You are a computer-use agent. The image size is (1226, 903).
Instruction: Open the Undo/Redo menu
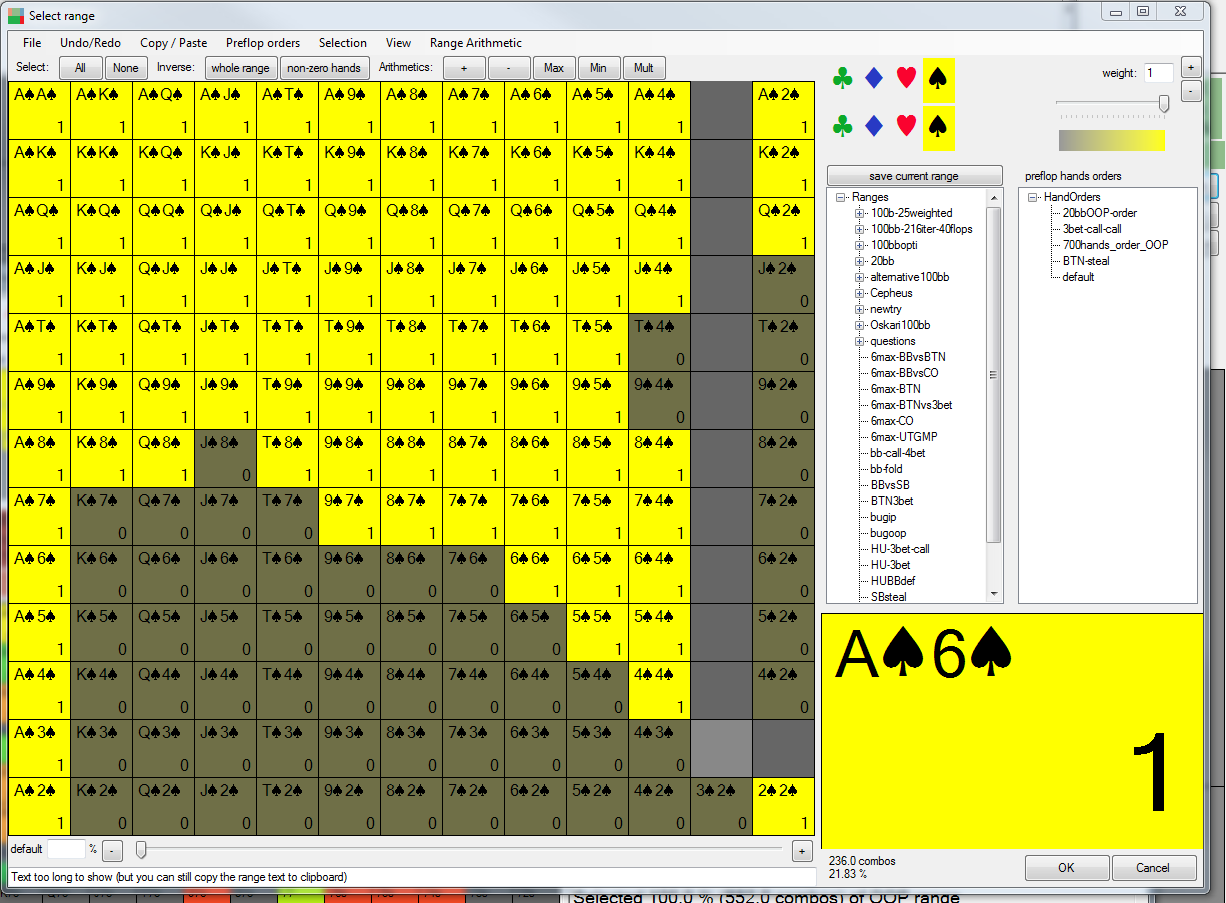point(90,43)
